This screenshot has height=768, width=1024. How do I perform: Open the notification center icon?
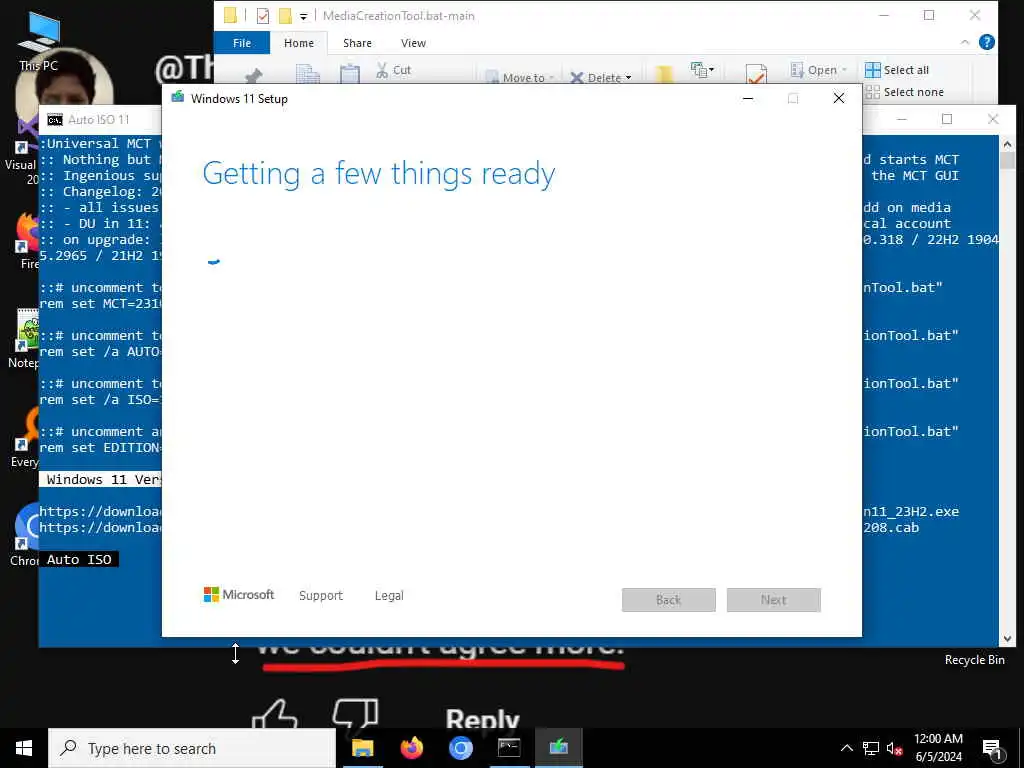[992, 749]
